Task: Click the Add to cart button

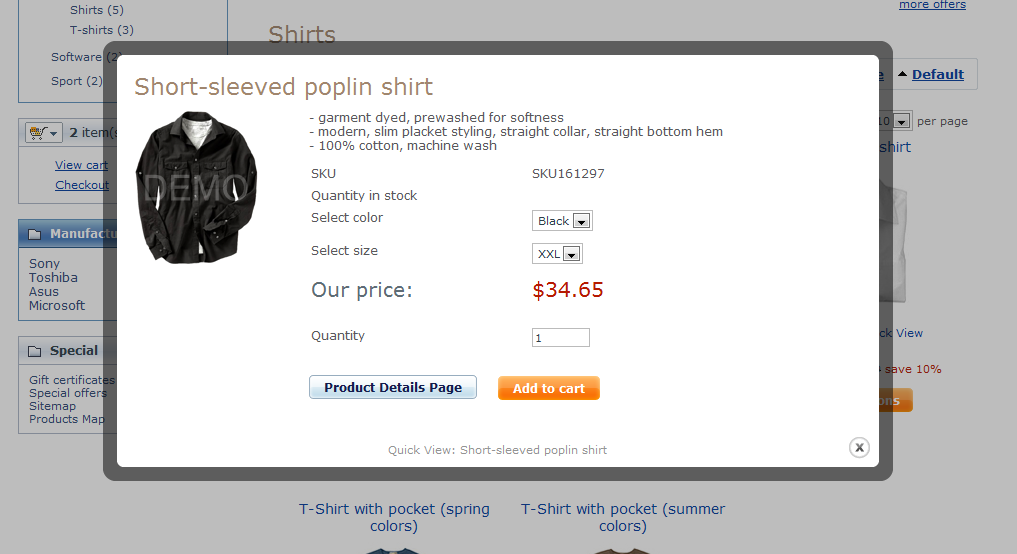Action: pos(548,388)
